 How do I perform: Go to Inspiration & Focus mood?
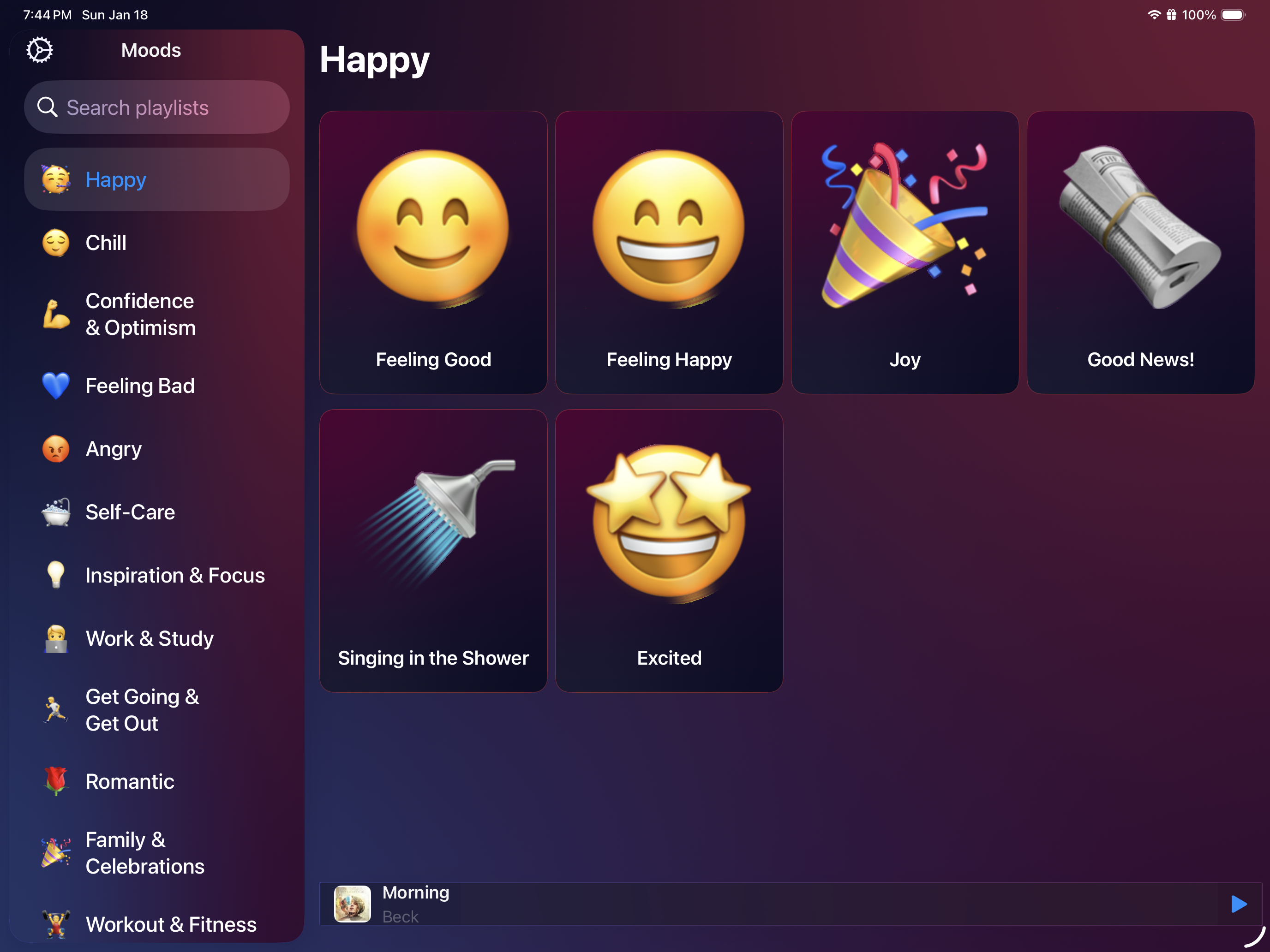tap(174, 575)
